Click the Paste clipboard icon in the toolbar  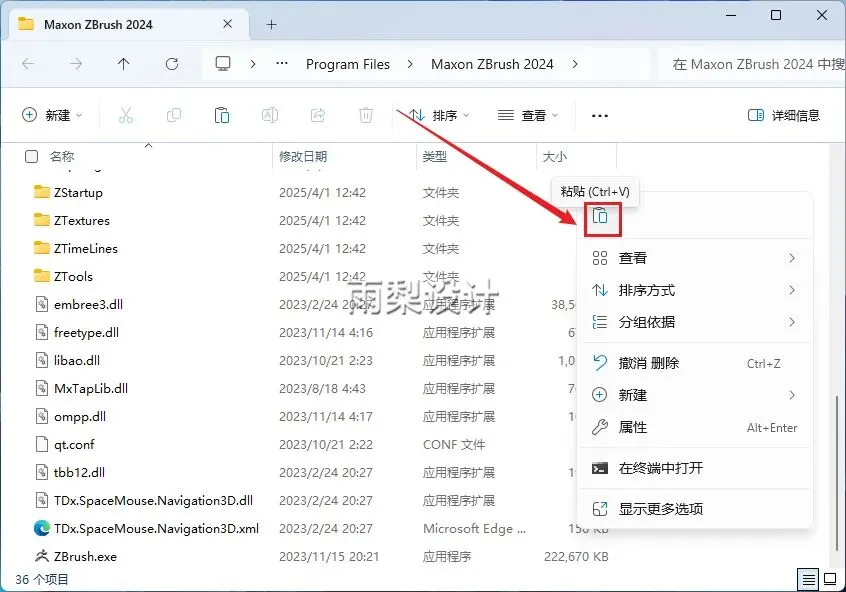(222, 115)
